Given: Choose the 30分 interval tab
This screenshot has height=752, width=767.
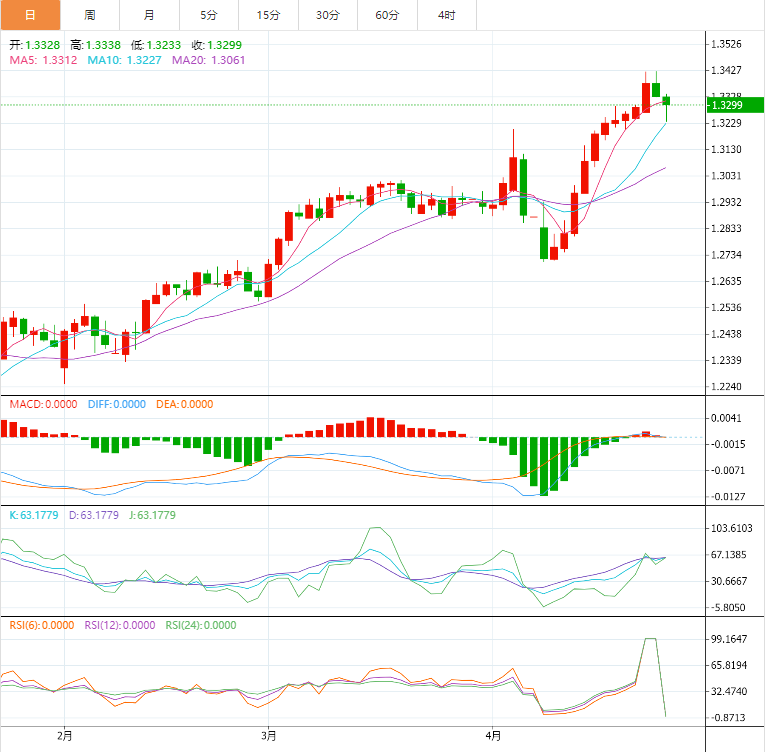Looking at the screenshot, I should point(327,15).
